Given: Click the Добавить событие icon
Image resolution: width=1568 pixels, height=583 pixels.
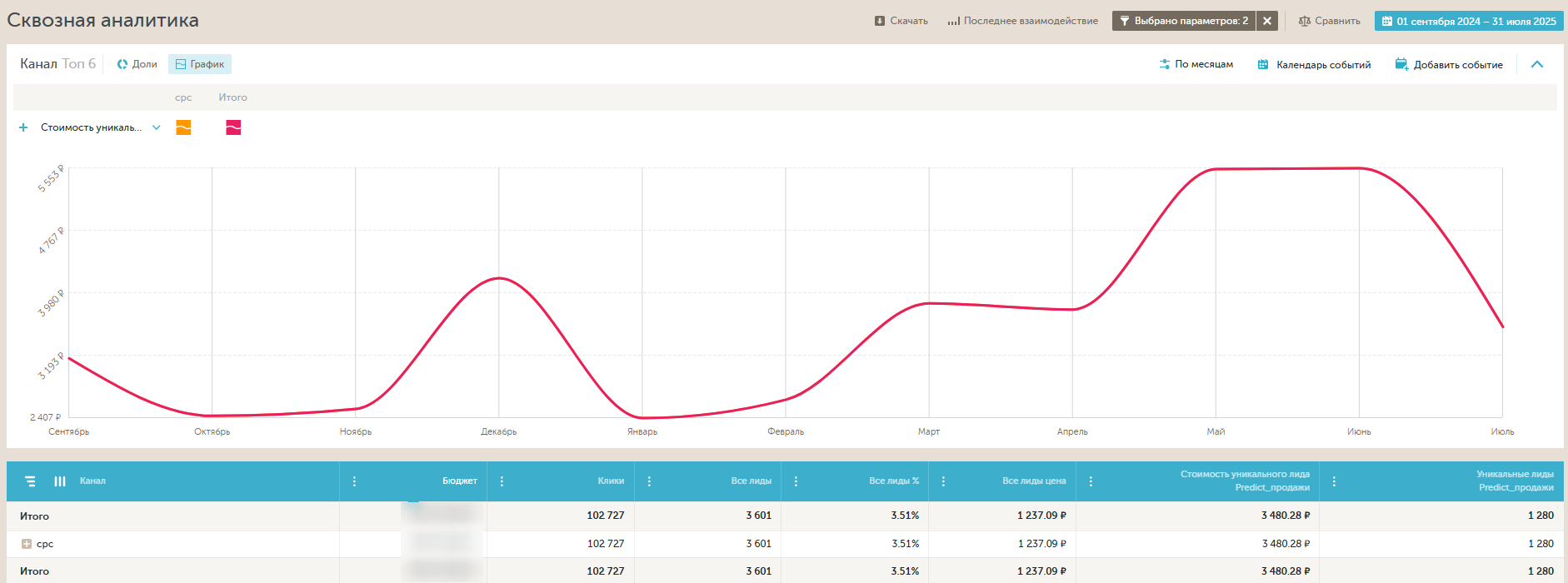Looking at the screenshot, I should [1401, 64].
